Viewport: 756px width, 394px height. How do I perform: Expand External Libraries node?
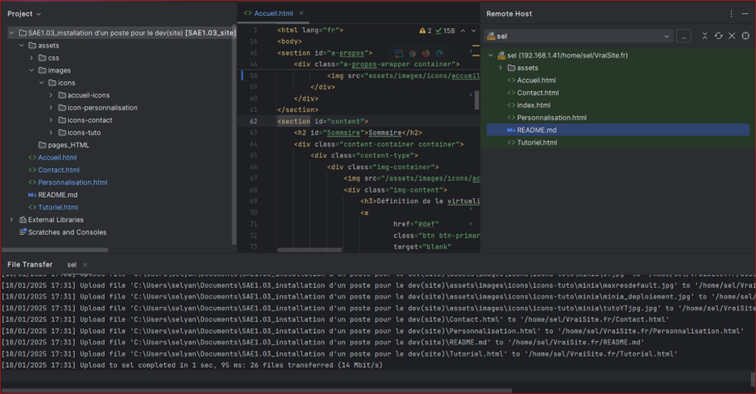tap(11, 220)
